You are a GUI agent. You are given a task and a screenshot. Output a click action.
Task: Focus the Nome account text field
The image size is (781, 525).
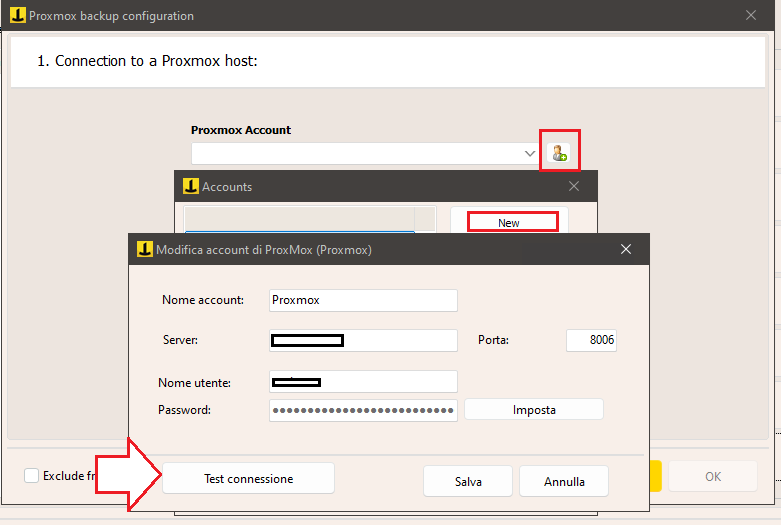[363, 300]
